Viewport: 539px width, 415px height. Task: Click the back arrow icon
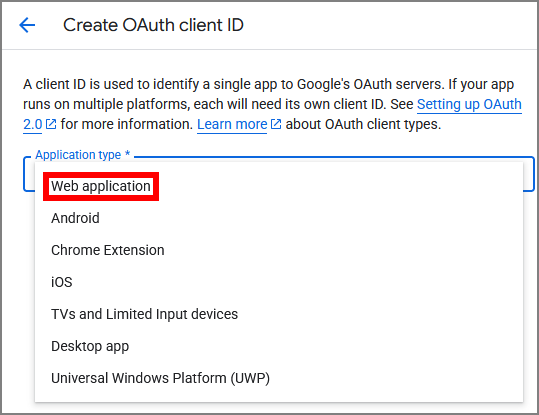27,25
